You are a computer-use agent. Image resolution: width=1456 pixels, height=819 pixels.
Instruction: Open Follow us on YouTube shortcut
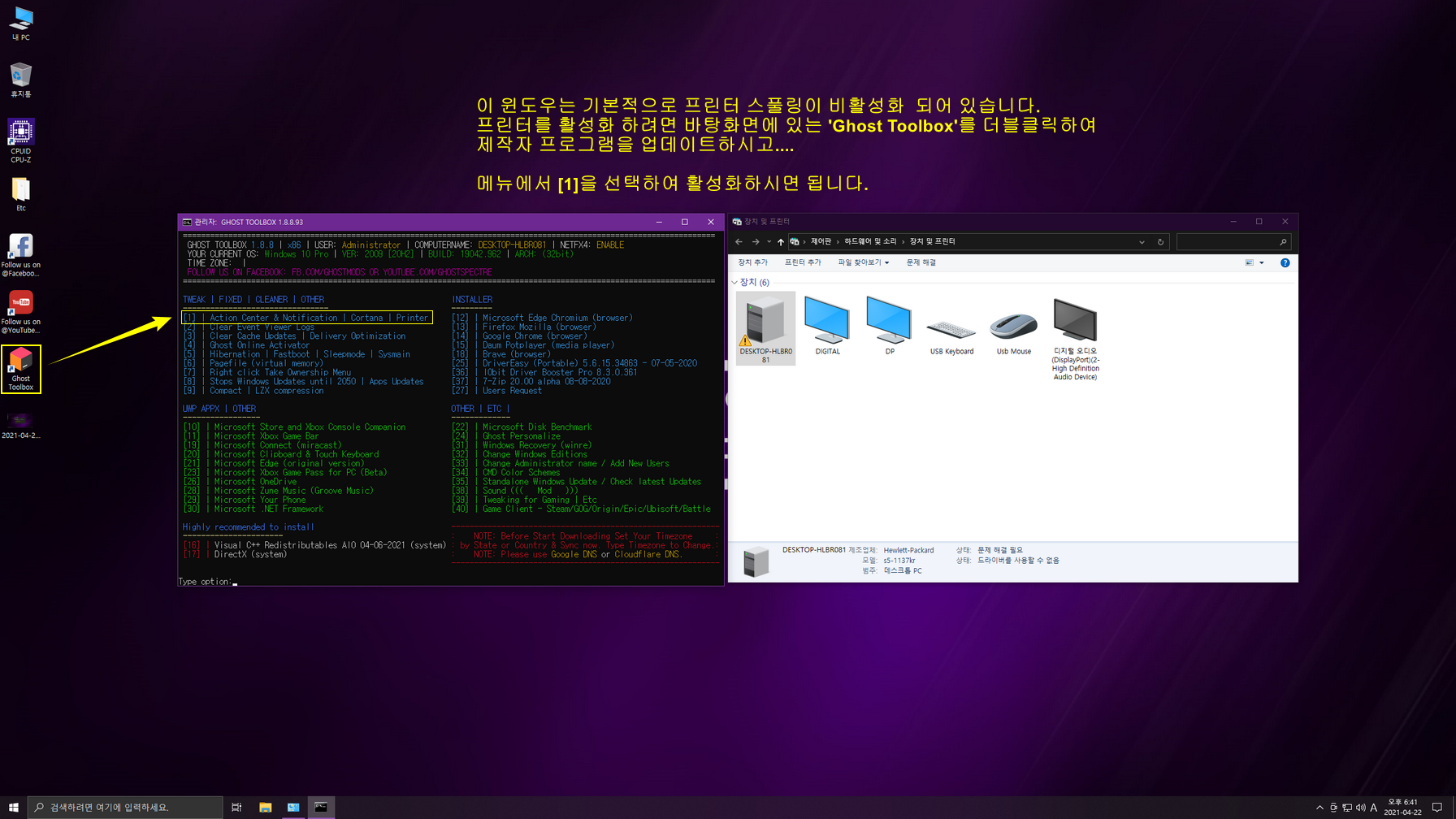[x=20, y=312]
